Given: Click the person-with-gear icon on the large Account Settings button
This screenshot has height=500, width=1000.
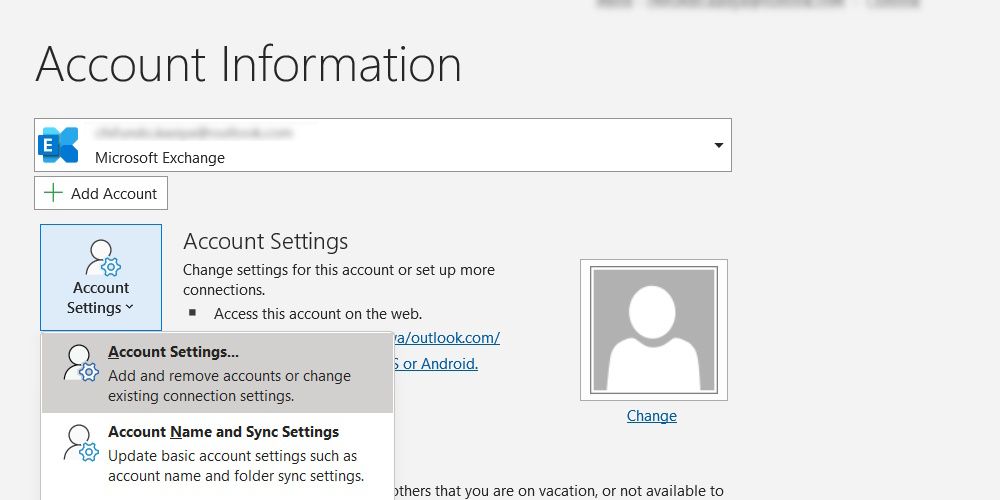Looking at the screenshot, I should coord(101,258).
